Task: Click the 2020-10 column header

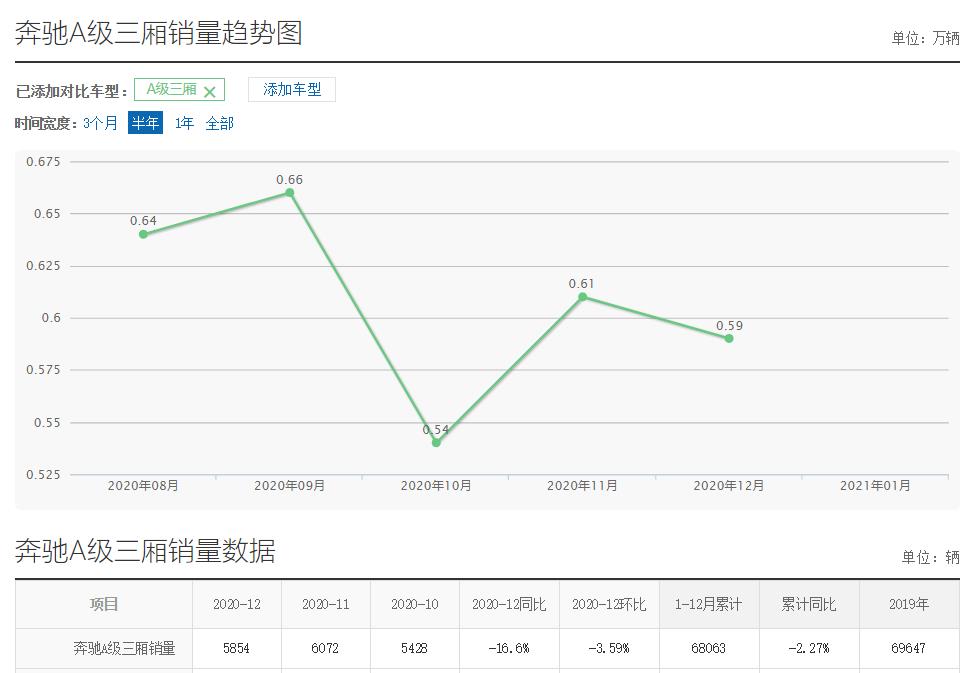Action: point(415,604)
